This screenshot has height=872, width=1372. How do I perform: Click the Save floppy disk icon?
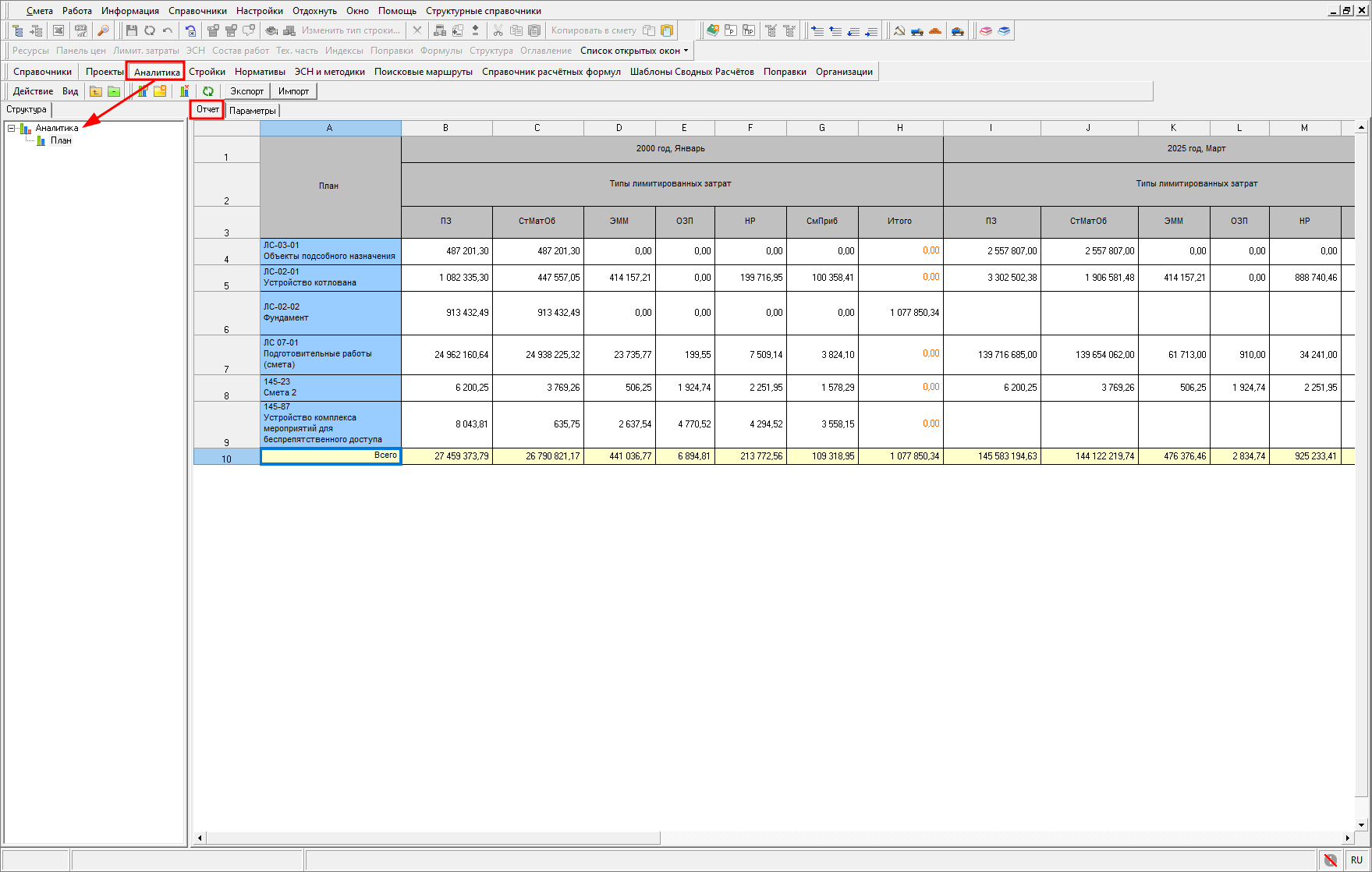coord(131,30)
